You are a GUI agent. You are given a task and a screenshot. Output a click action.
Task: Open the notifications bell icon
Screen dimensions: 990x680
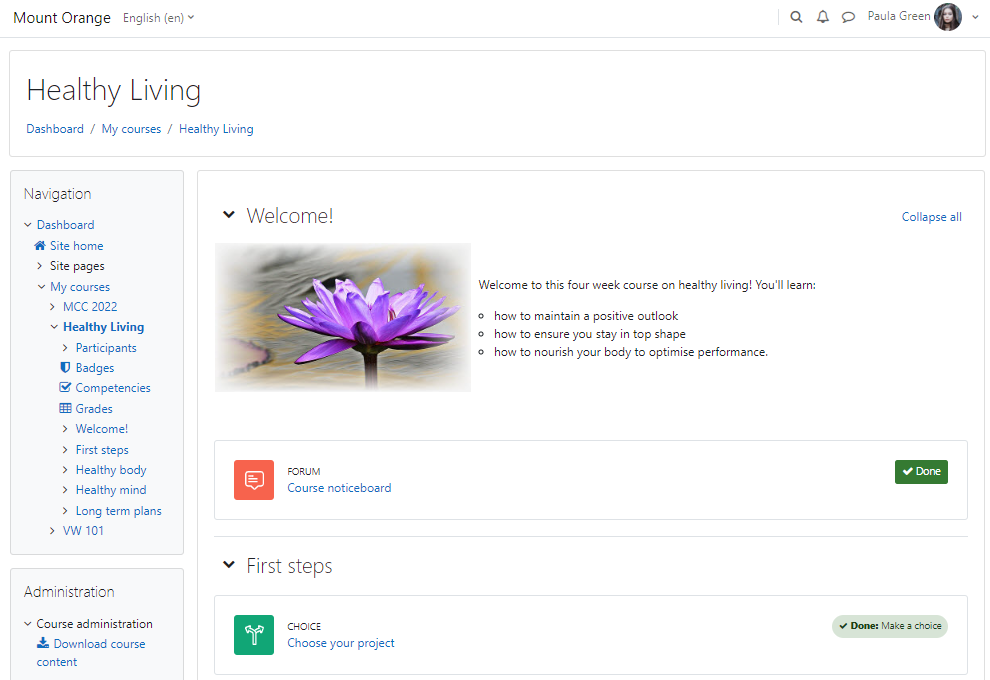[823, 17]
